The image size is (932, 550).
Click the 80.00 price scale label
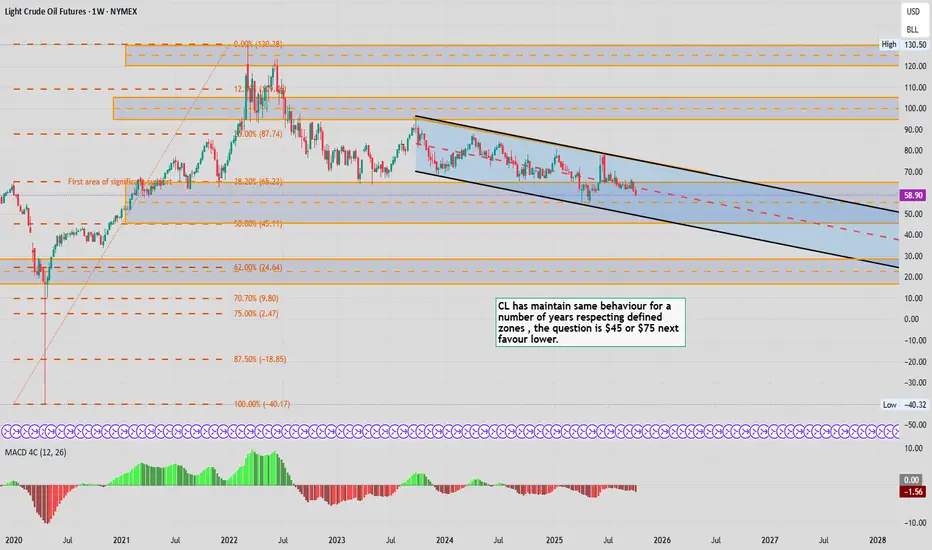coord(915,150)
